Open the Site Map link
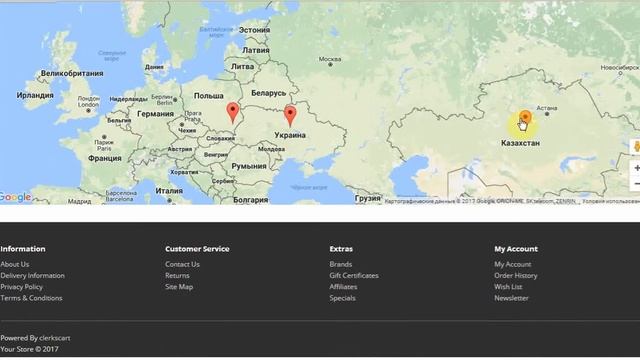This screenshot has height=360, width=640. tap(179, 287)
